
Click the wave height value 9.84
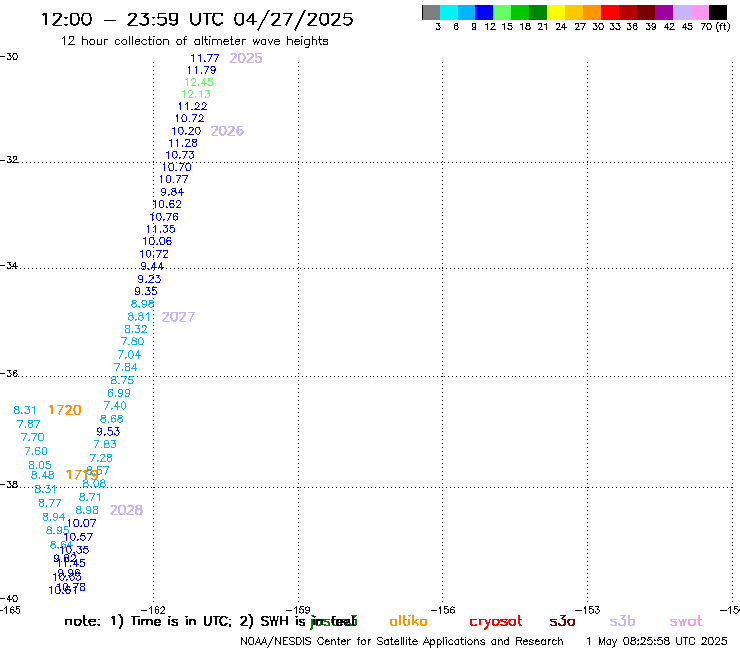click(172, 192)
